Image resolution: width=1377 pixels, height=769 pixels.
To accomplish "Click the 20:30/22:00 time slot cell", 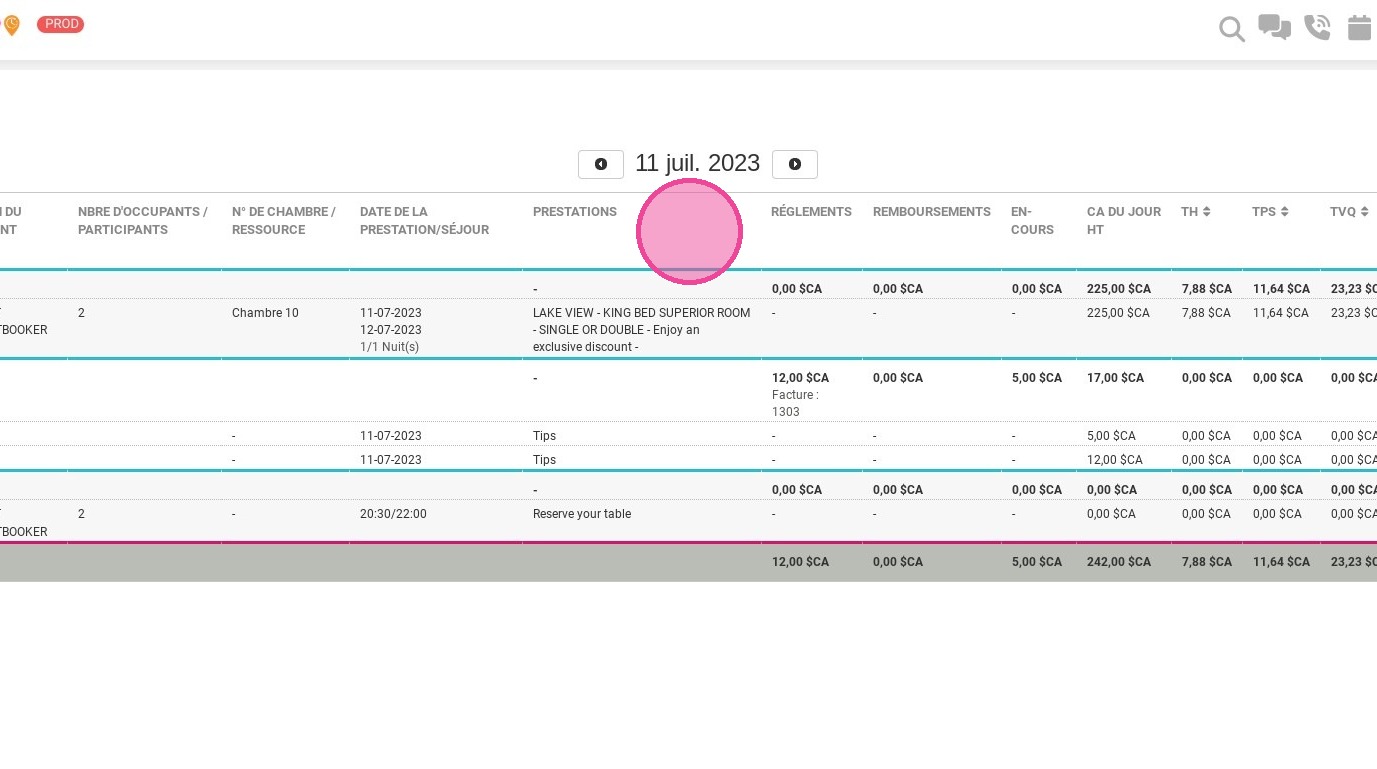I will 393,514.
